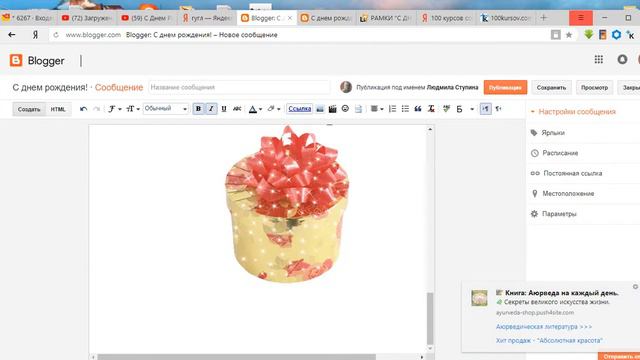Image resolution: width=640 pixels, height=360 pixels.
Task: Open 'Аюрведическая литература >>>' notification link
Action: click(544, 327)
